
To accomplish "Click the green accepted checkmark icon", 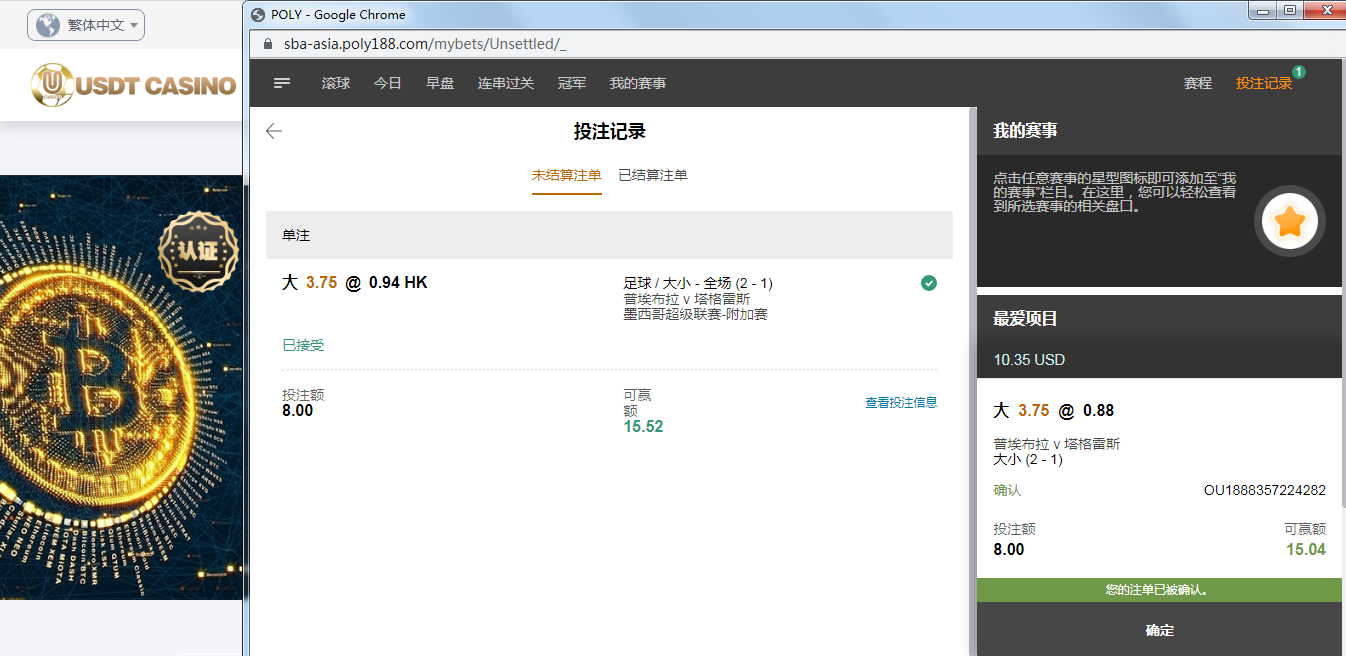I will tap(929, 283).
